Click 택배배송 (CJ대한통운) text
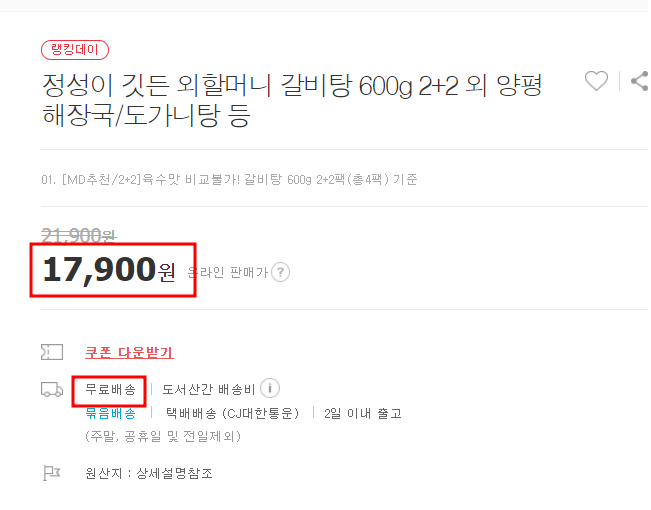651x510 pixels. pos(232,413)
